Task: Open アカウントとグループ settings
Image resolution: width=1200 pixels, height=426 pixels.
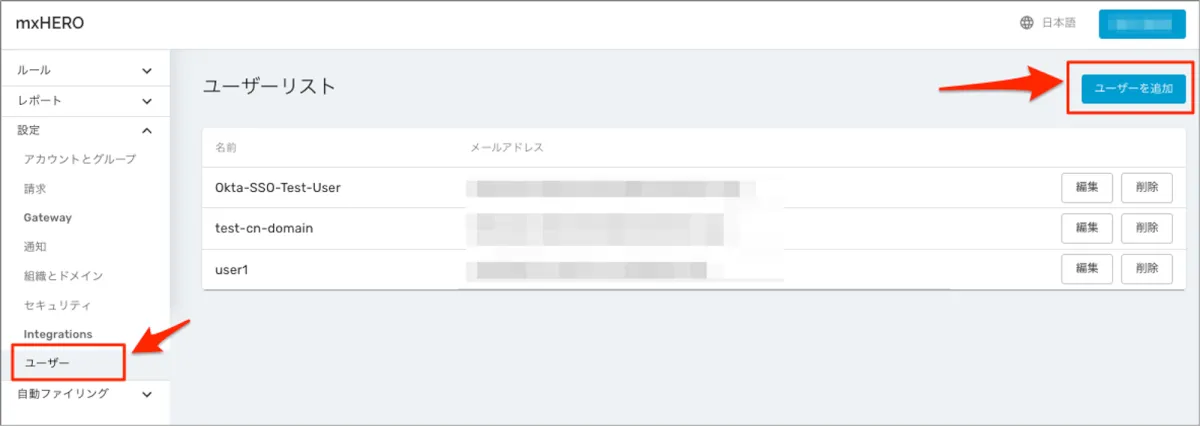Action: [79, 159]
